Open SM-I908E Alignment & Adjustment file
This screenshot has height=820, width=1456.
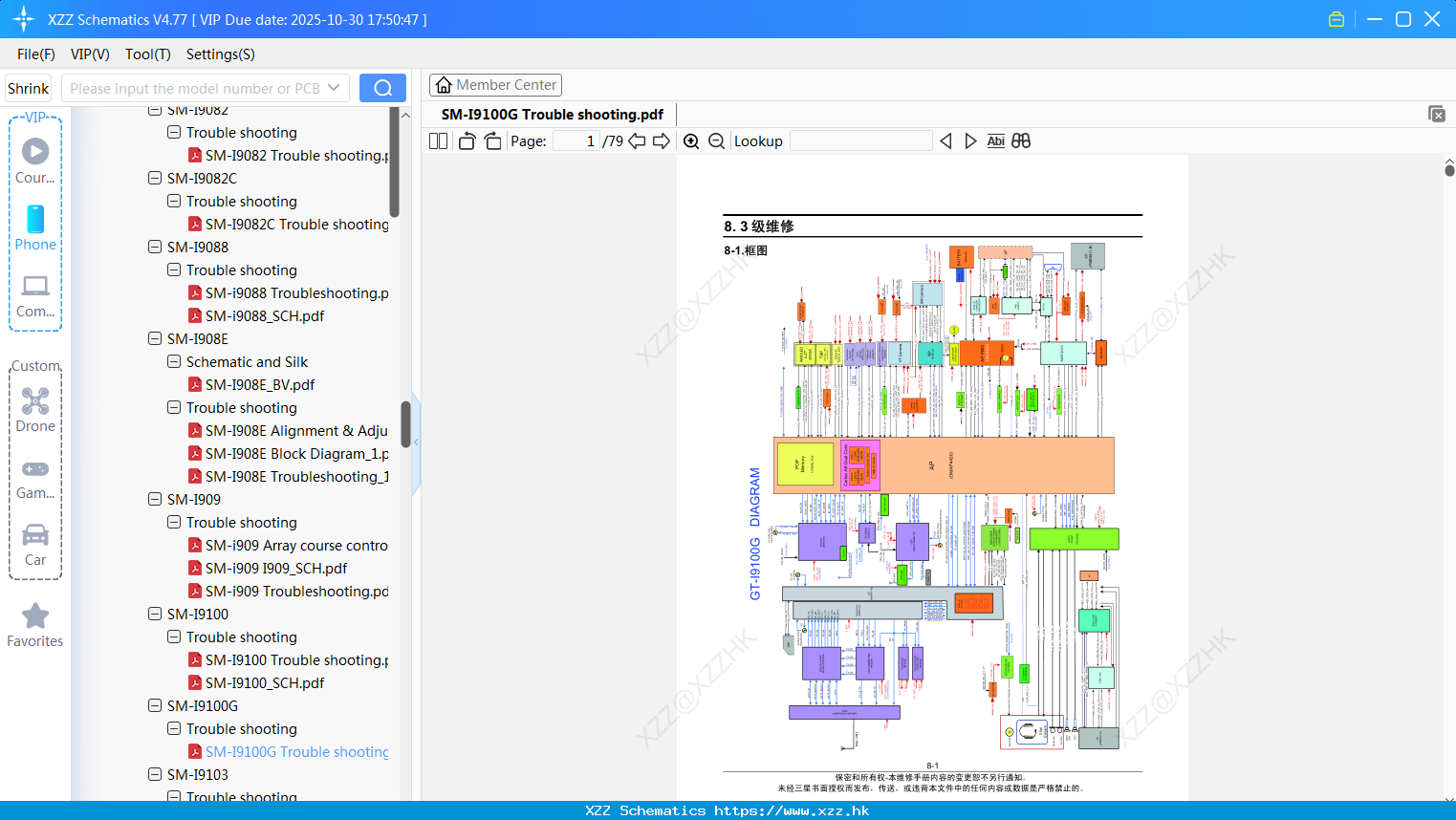pyautogui.click(x=288, y=430)
